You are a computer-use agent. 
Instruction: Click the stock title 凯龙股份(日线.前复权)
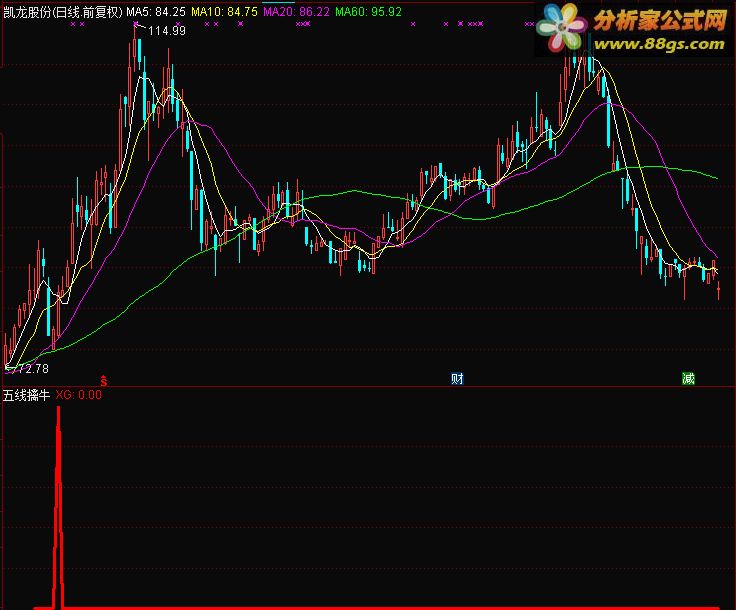(x=62, y=12)
